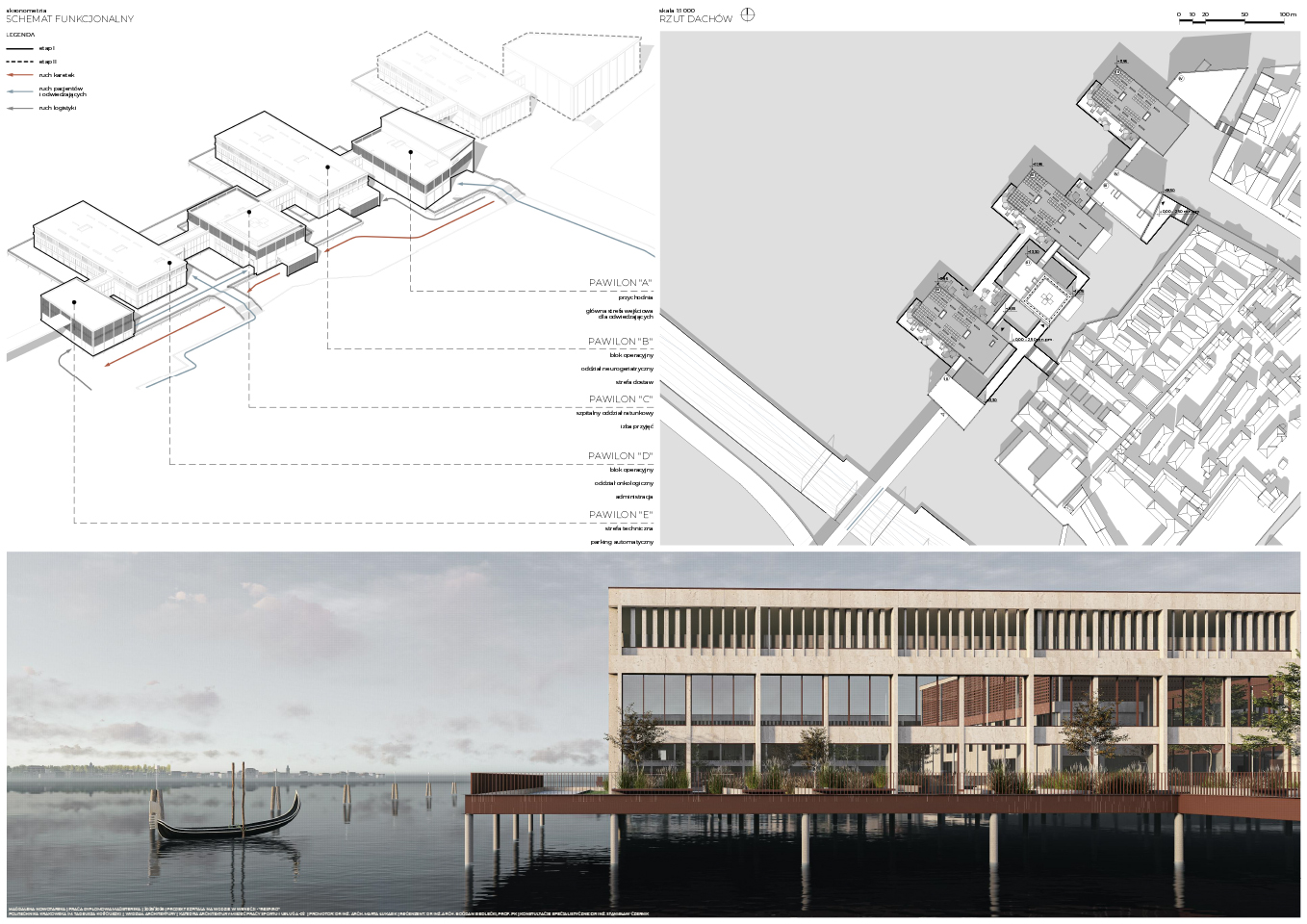The image size is (1307, 924).
Task: Select the 'PAWILON "D"' label
Action: point(620,456)
